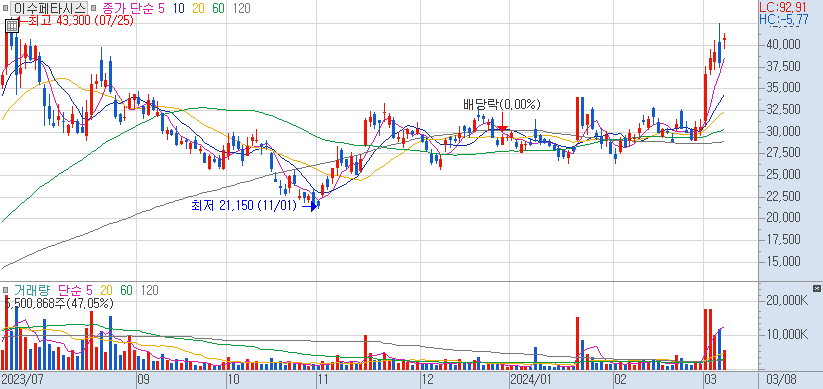Screen dimensions: 823x389
Task: Select the green 60-day price MA
Action: pyautogui.click(x=219, y=8)
